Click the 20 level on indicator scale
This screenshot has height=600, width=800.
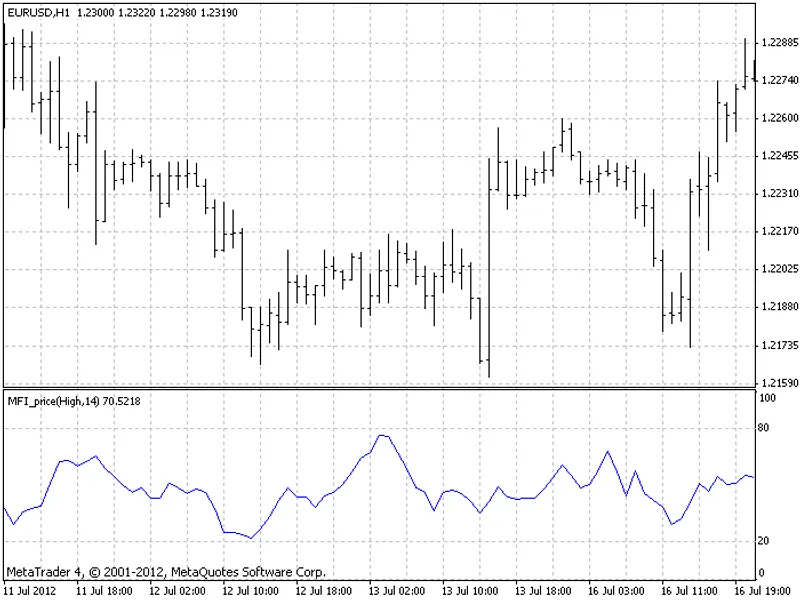point(763,541)
